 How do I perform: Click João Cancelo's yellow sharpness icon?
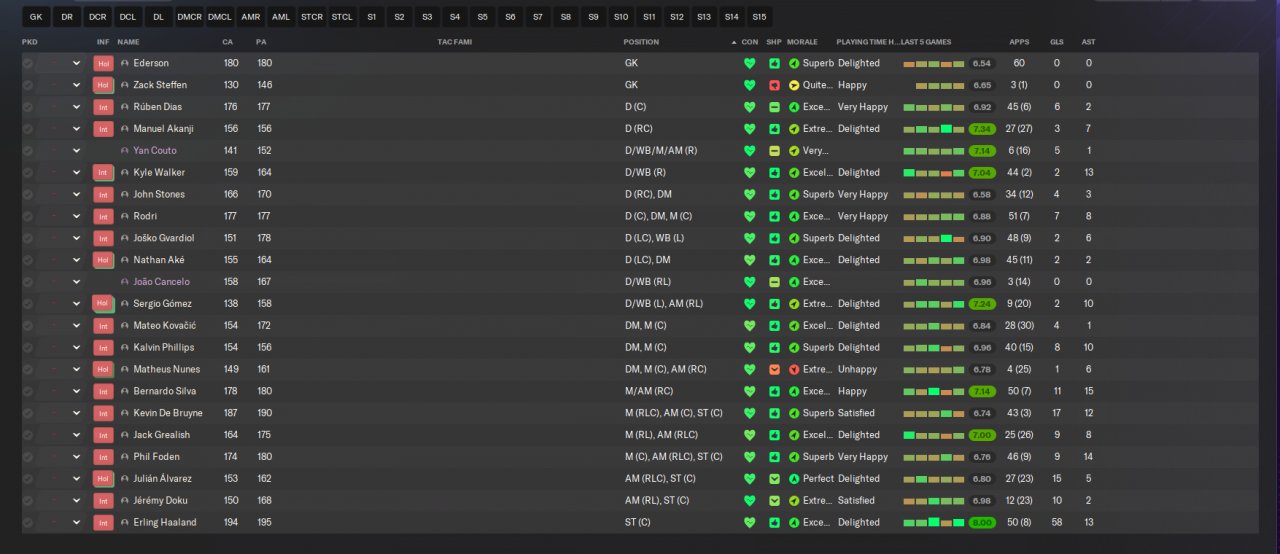coord(774,282)
